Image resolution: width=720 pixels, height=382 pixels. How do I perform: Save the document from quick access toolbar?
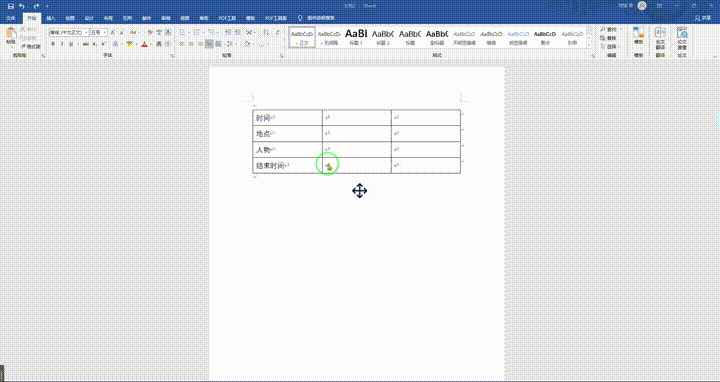click(11, 6)
